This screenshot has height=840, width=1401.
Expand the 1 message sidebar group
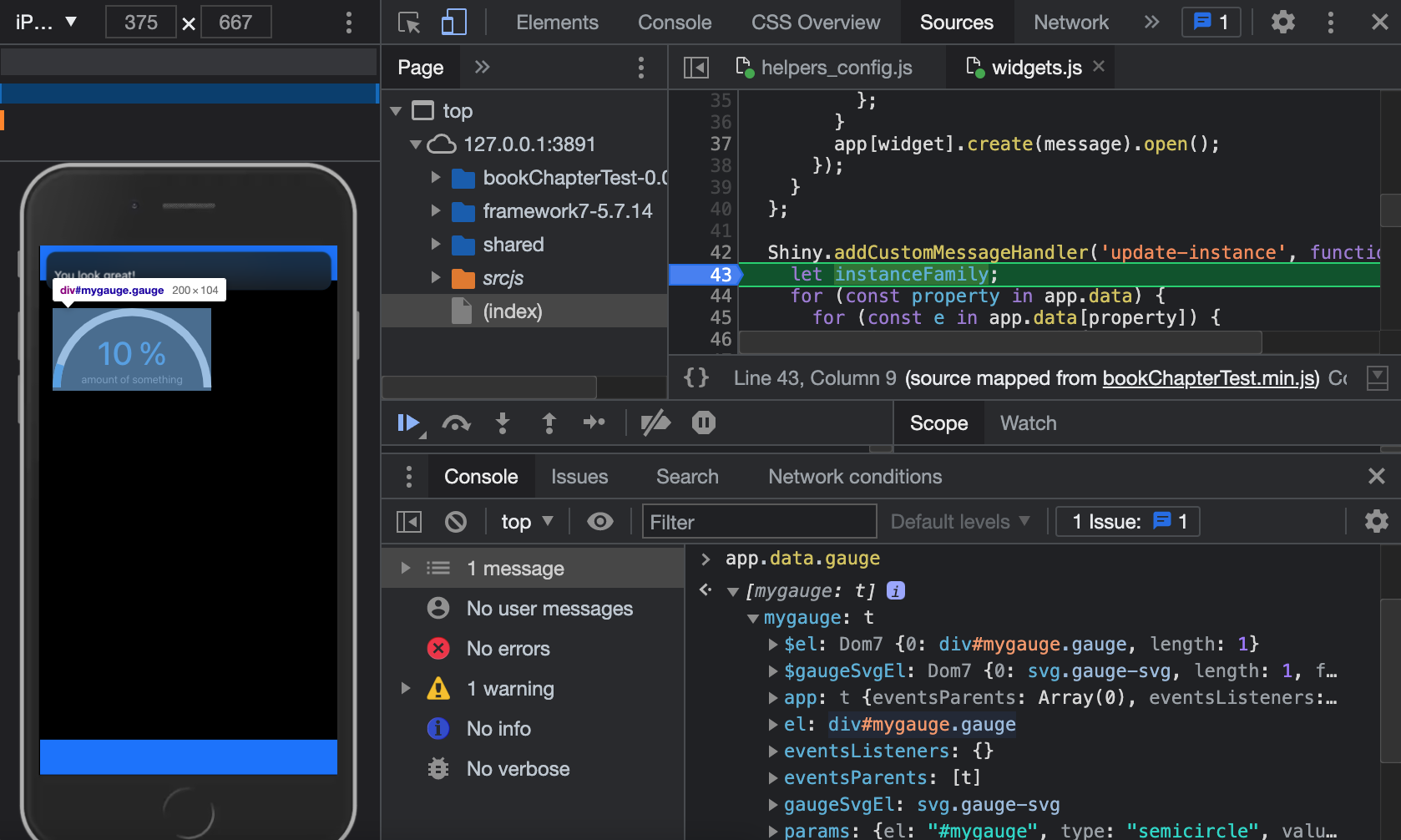pos(406,569)
